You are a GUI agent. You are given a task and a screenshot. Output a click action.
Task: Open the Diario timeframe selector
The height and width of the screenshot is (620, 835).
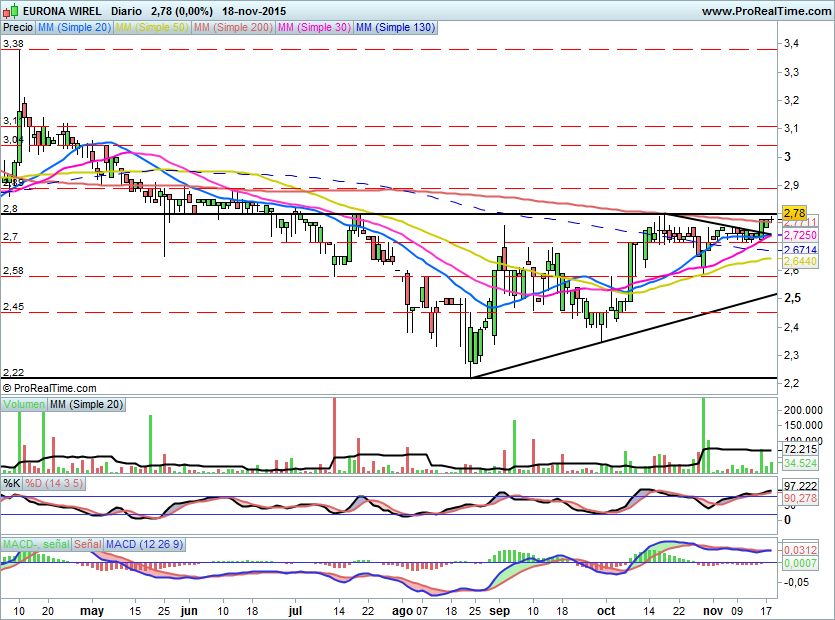pyautogui.click(x=126, y=11)
